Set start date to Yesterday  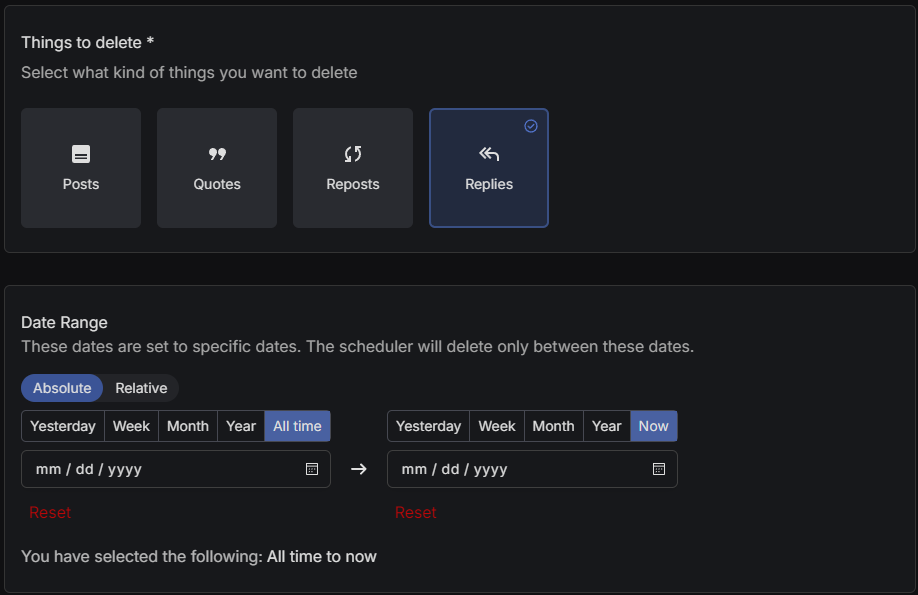point(63,426)
